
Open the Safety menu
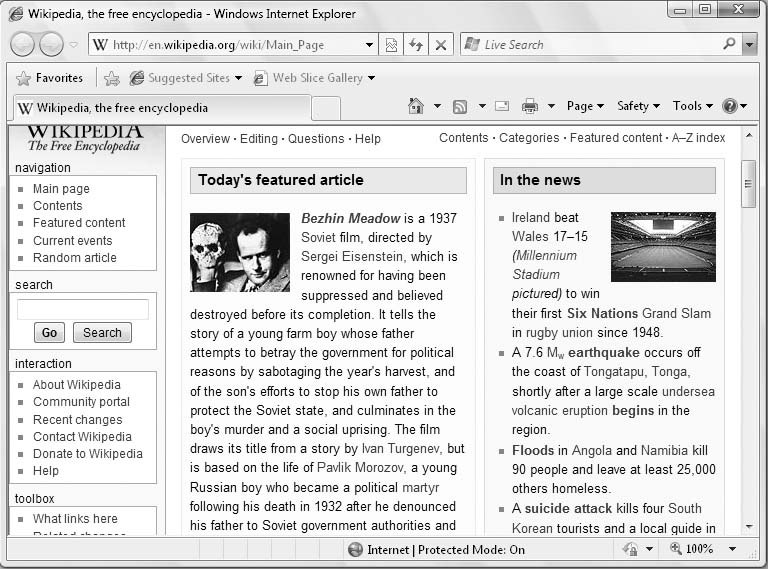[x=638, y=106]
